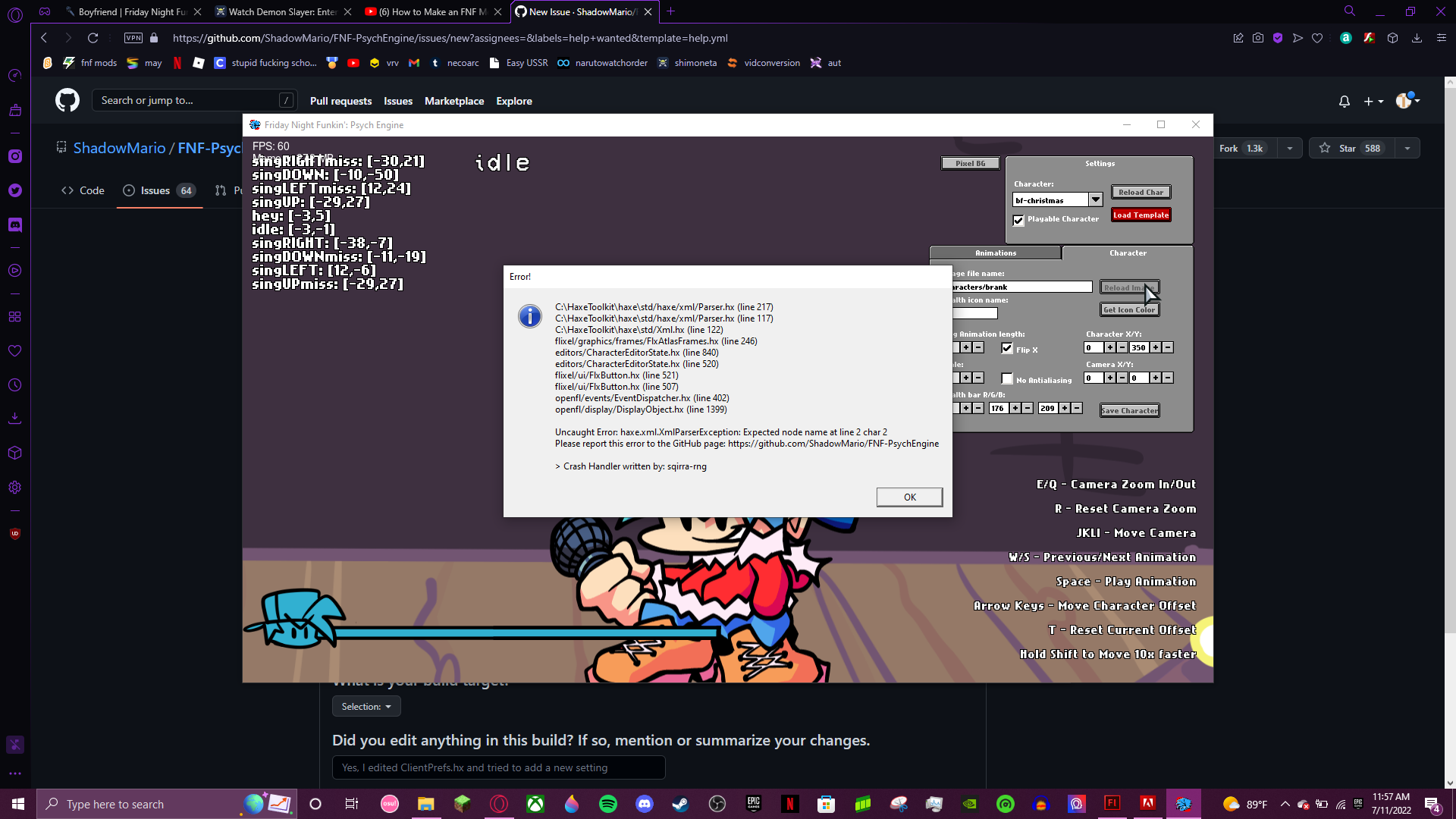Click the GitHub octocat logo in the header
1456x819 pixels.
pyautogui.click(x=67, y=100)
